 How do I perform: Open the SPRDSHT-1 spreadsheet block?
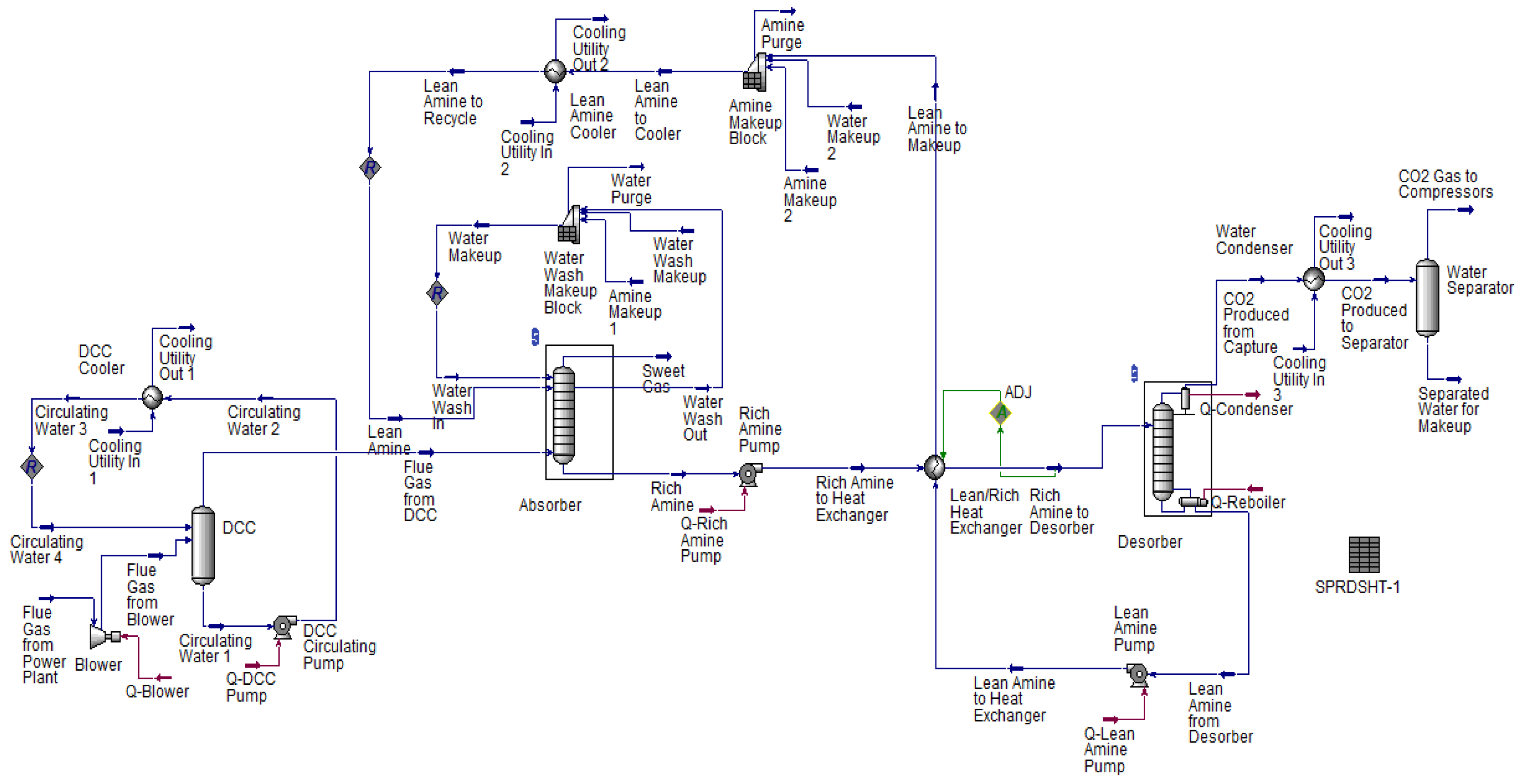tap(1364, 554)
